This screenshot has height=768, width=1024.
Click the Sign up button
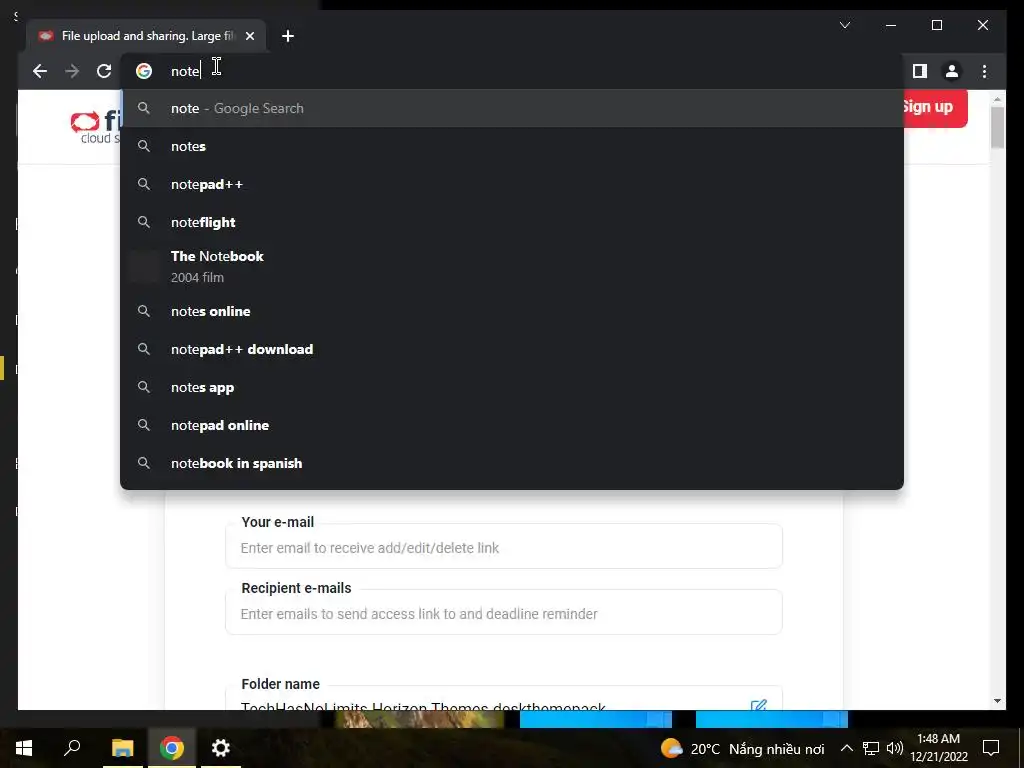pyautogui.click(x=935, y=107)
